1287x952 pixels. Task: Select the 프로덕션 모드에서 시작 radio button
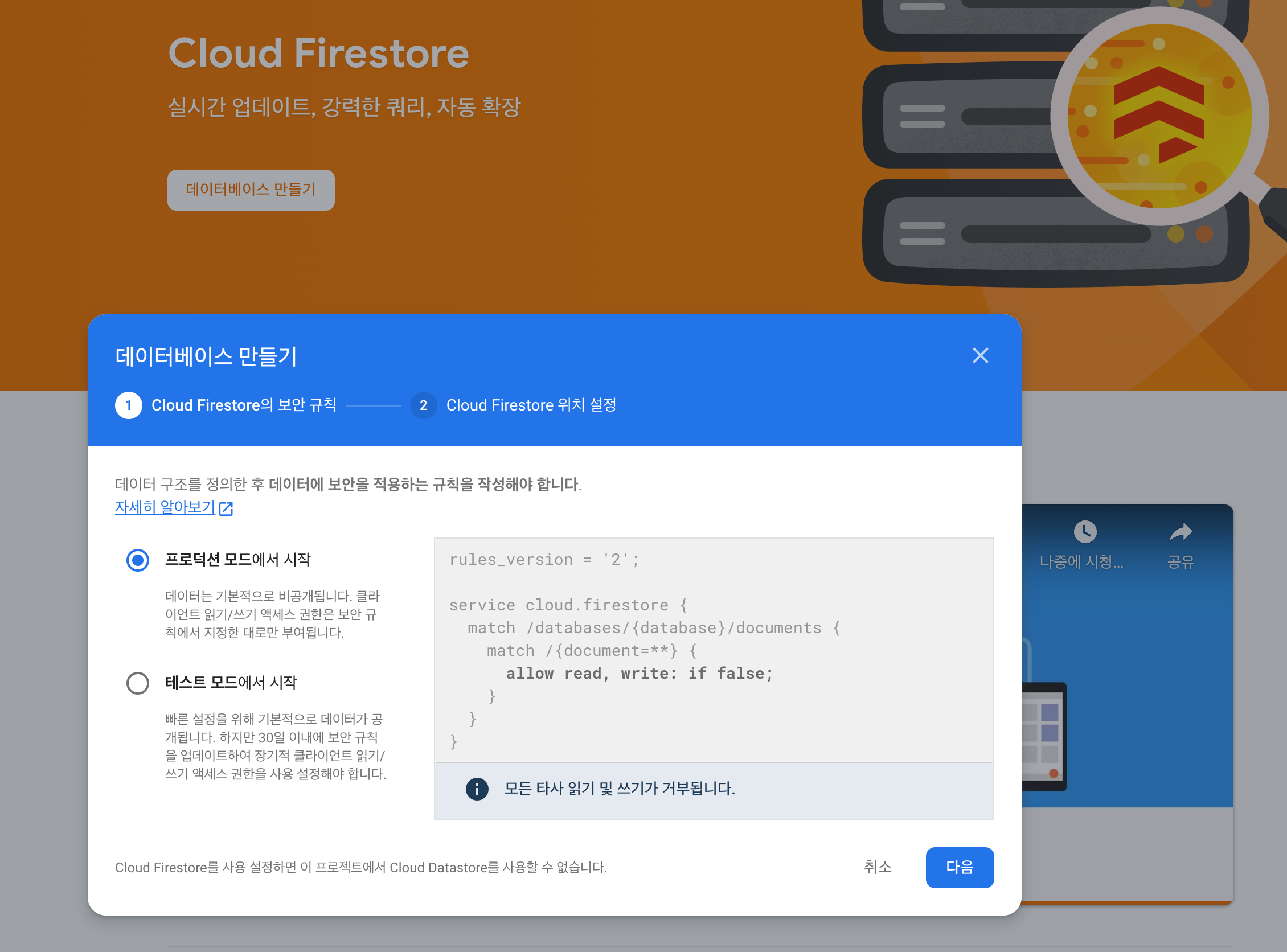(138, 560)
